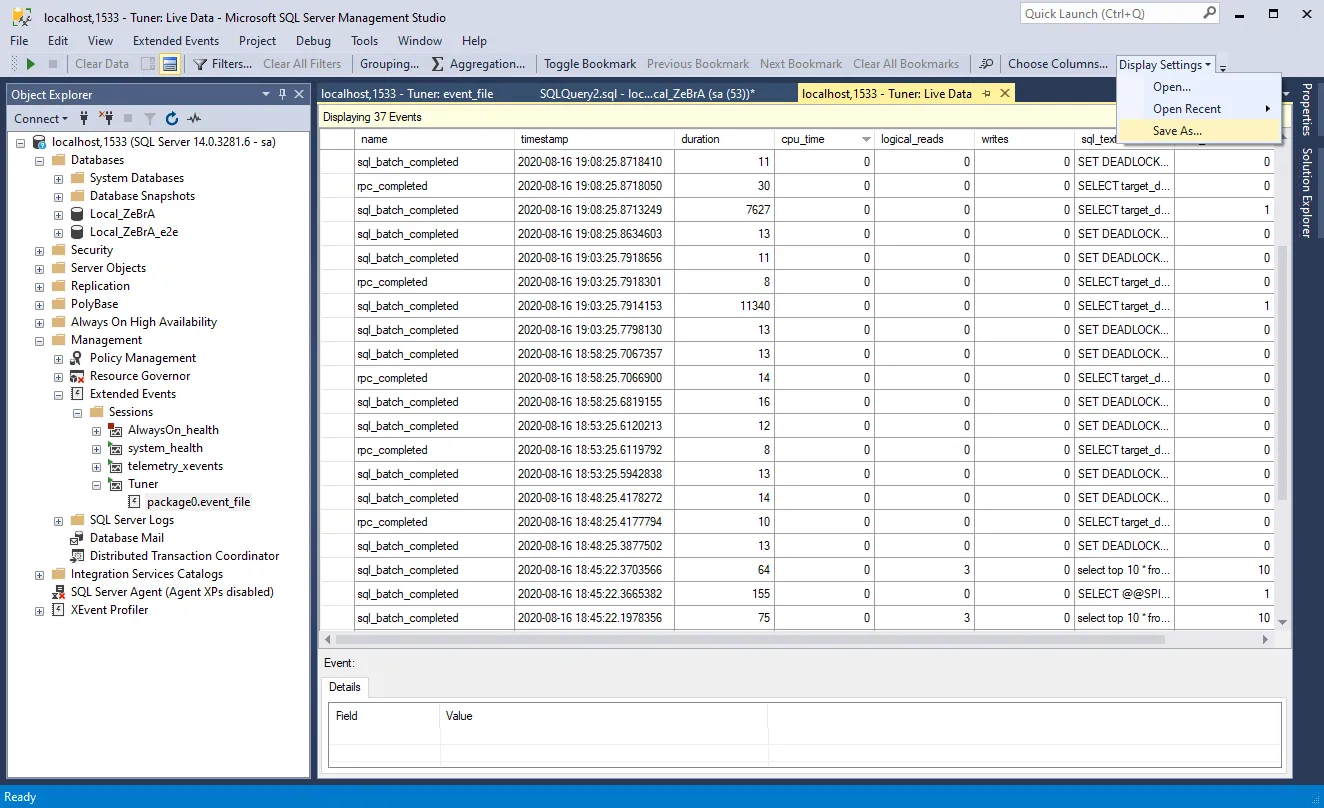Select Resource Governor node

[x=140, y=376]
